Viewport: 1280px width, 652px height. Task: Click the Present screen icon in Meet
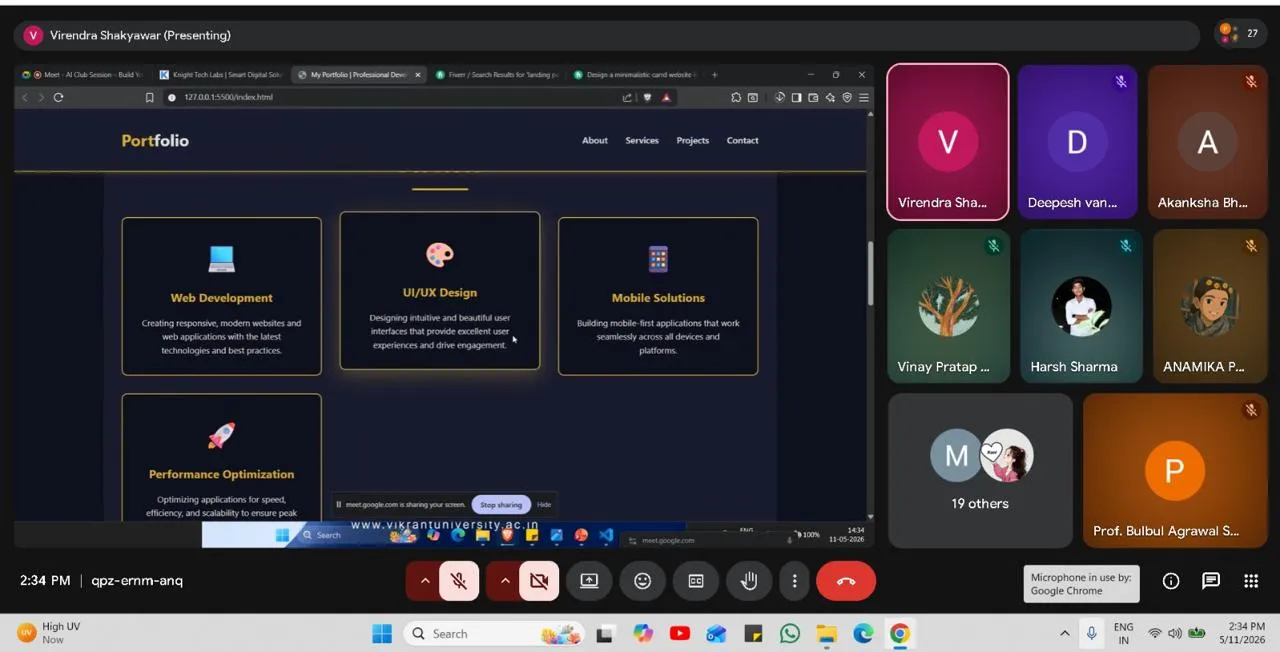tap(589, 581)
